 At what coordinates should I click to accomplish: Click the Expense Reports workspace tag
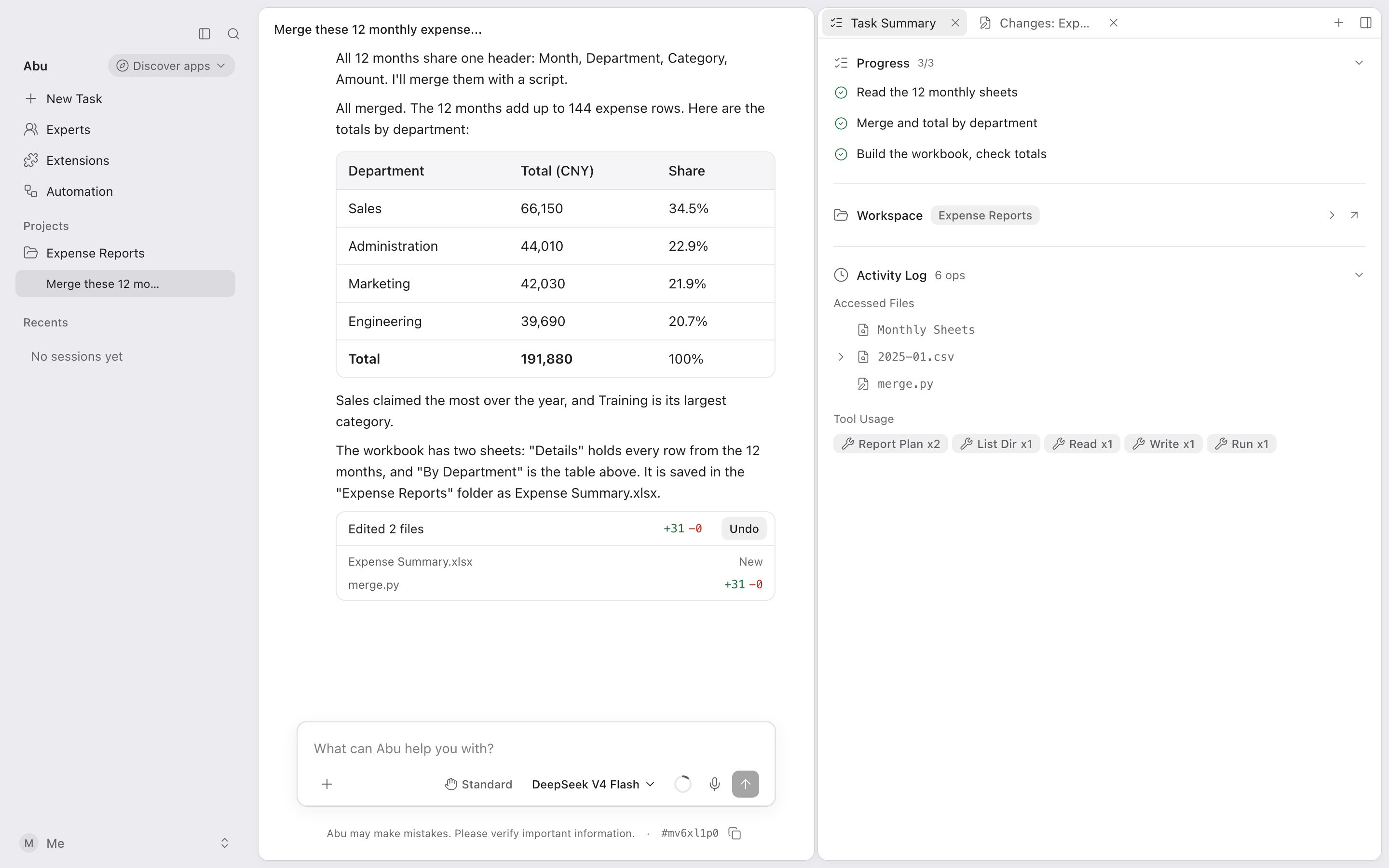(985, 215)
